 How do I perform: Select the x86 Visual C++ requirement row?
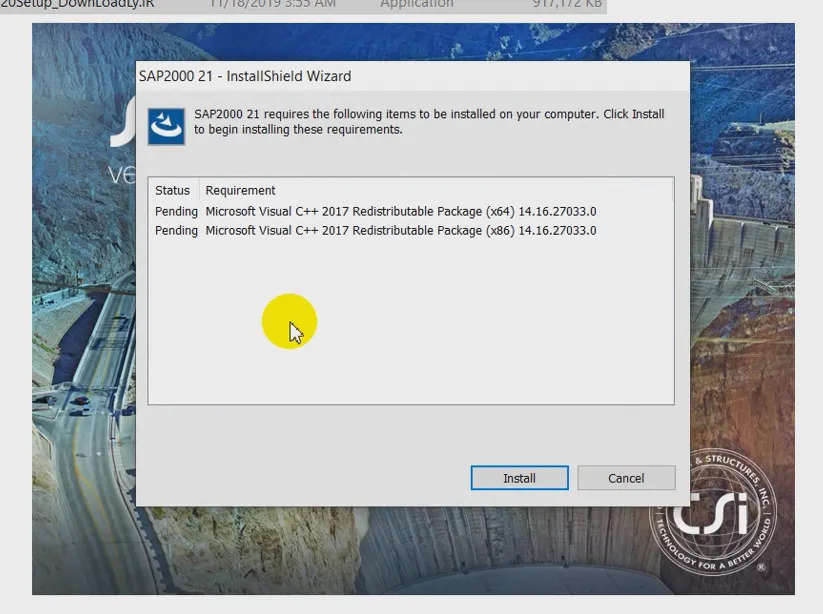coord(400,230)
